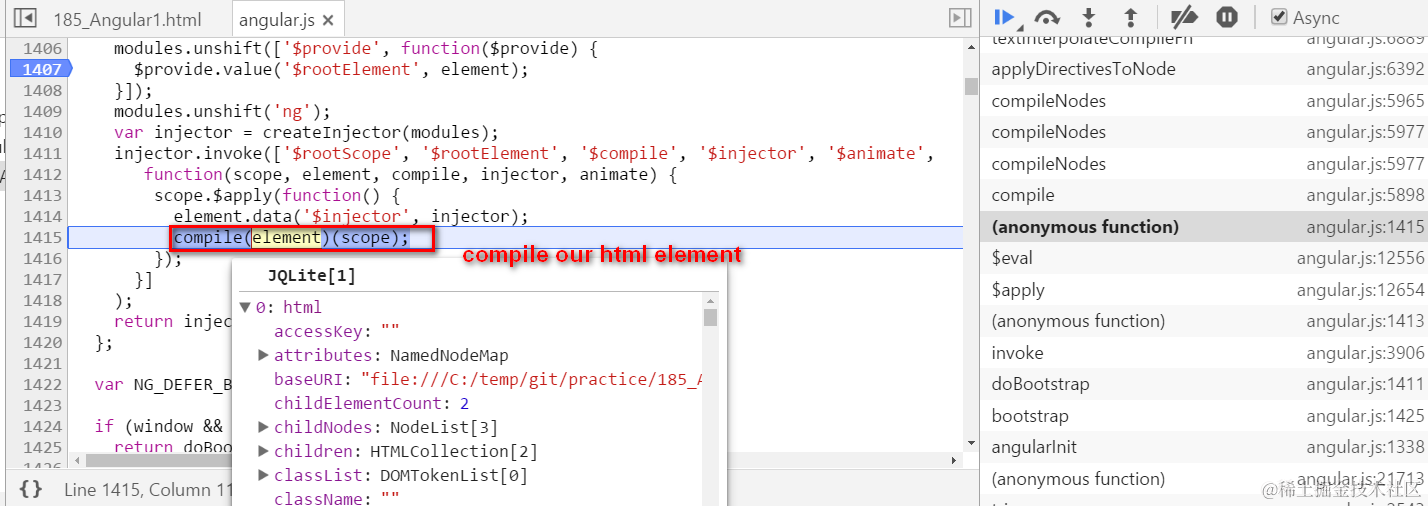The height and width of the screenshot is (506, 1428).
Task: Toggle the Async checkbox
Action: [1278, 17]
